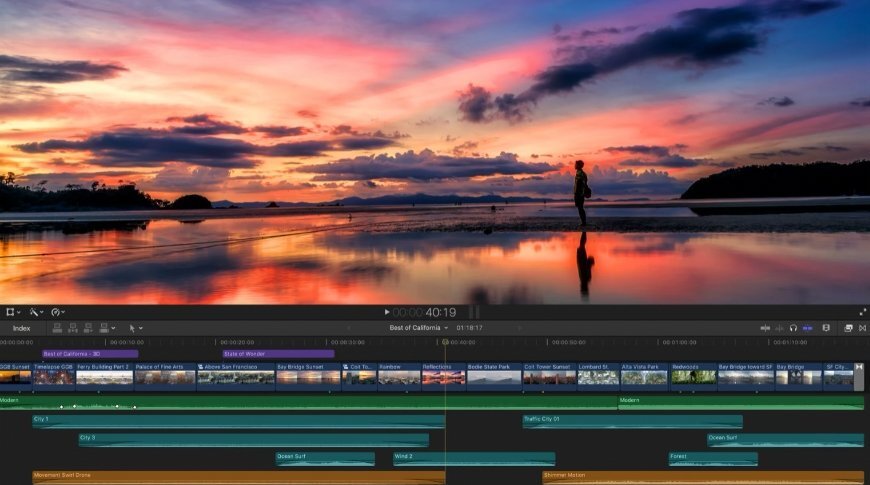Select the Bay Bridge Sunset clip

click(308, 375)
